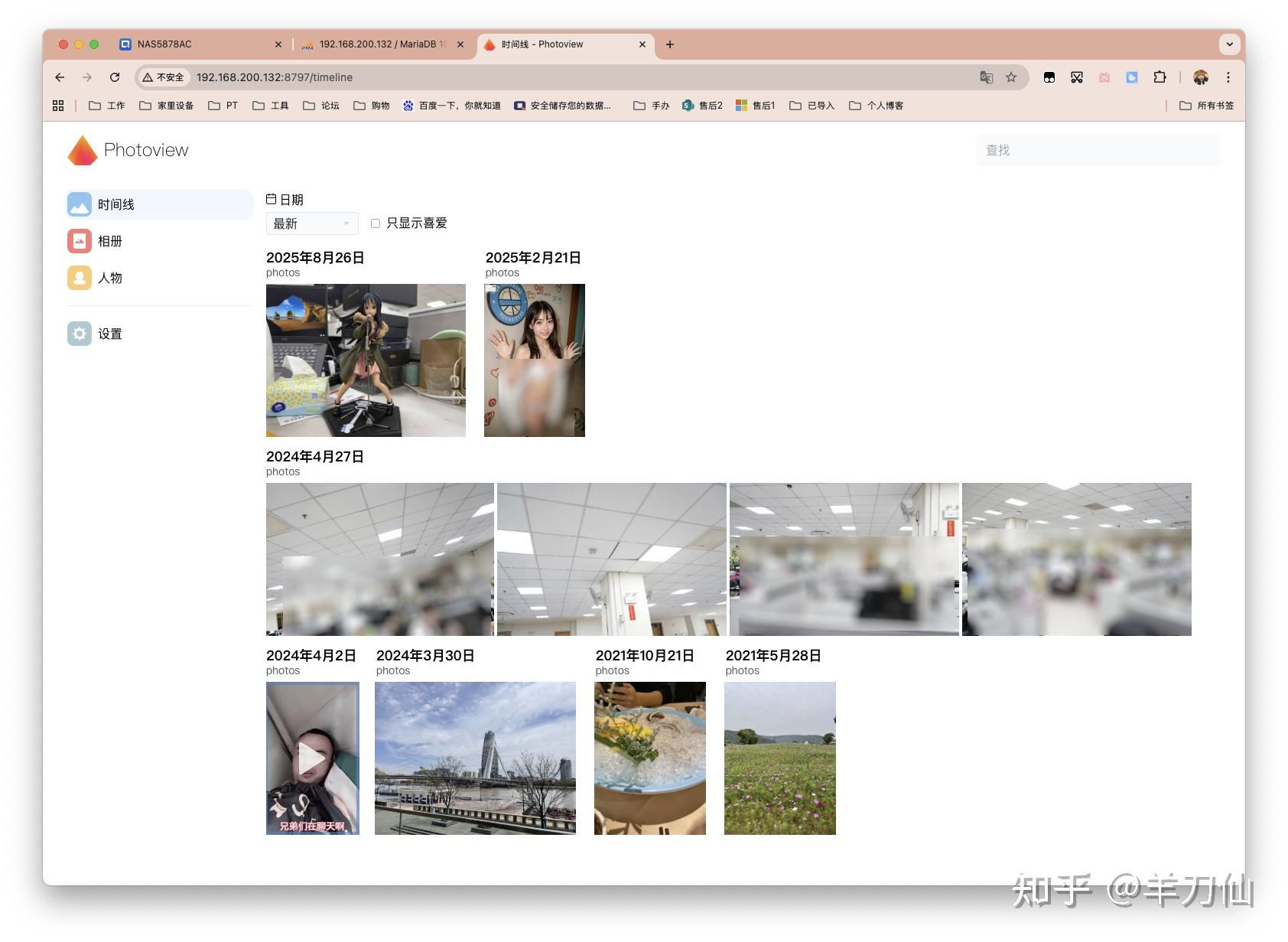This screenshot has height=942, width=1288.
Task: Open the 最新 sort order dropdown
Action: point(311,223)
